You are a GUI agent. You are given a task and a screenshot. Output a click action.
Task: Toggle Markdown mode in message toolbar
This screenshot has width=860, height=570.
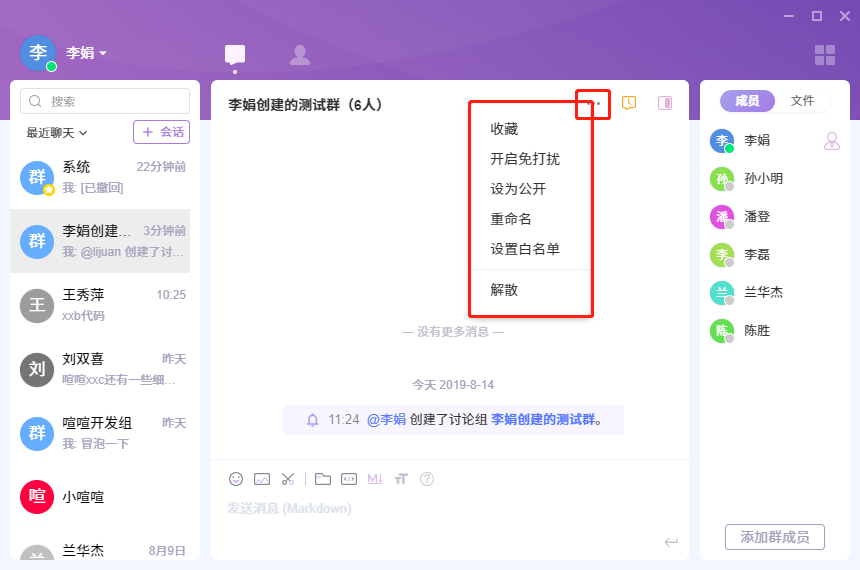[x=375, y=479]
